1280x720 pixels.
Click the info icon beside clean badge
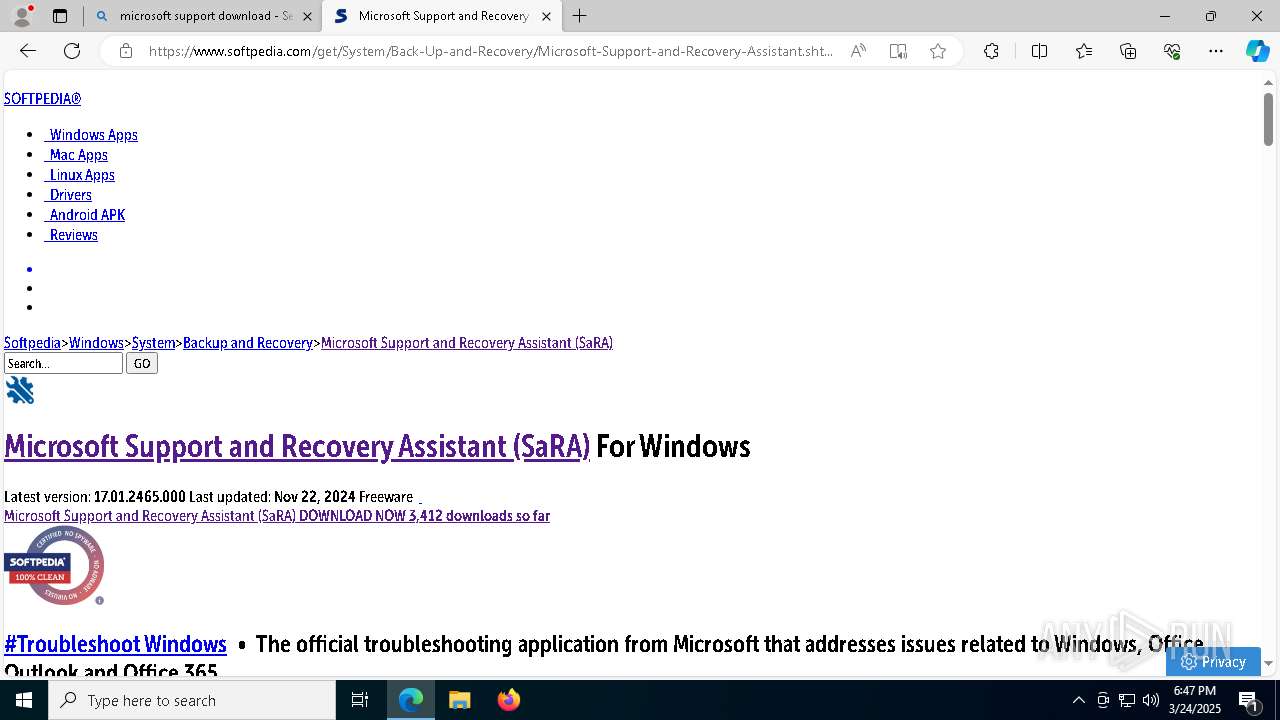pyautogui.click(x=99, y=601)
